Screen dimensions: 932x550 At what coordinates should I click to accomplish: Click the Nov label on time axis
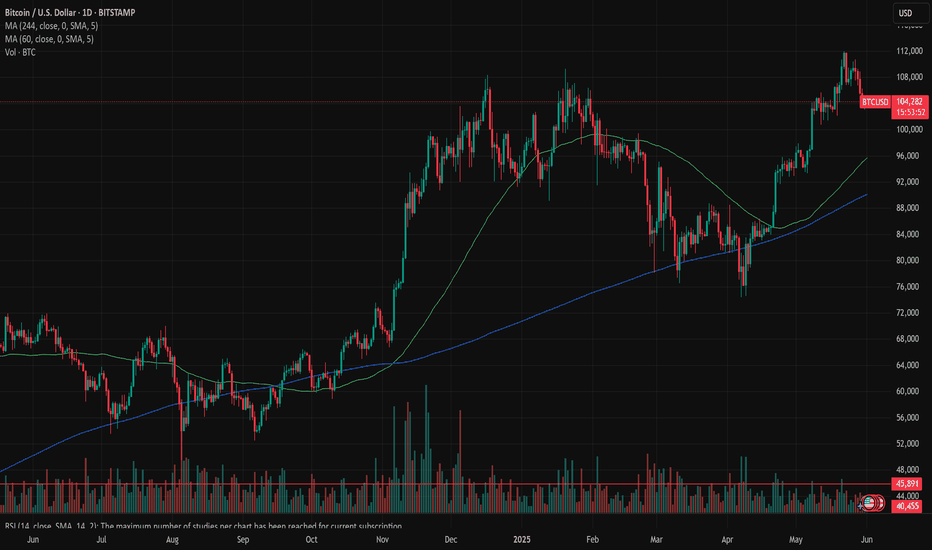click(x=382, y=540)
